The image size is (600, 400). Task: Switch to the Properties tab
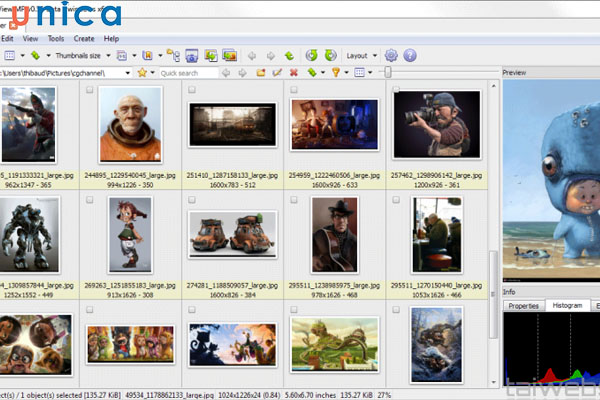523,306
